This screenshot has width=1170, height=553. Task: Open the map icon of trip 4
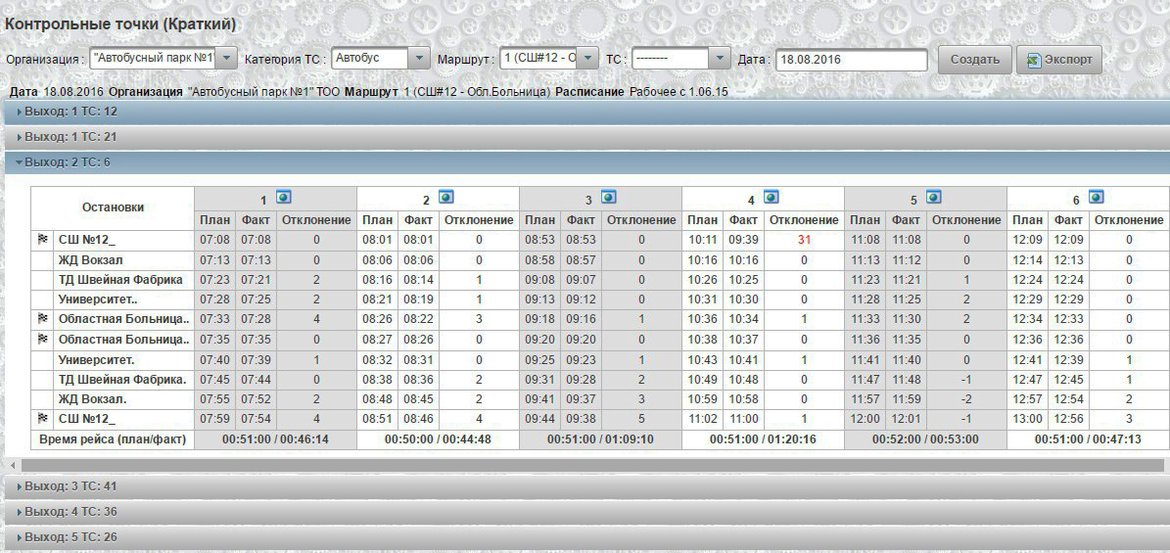771,197
